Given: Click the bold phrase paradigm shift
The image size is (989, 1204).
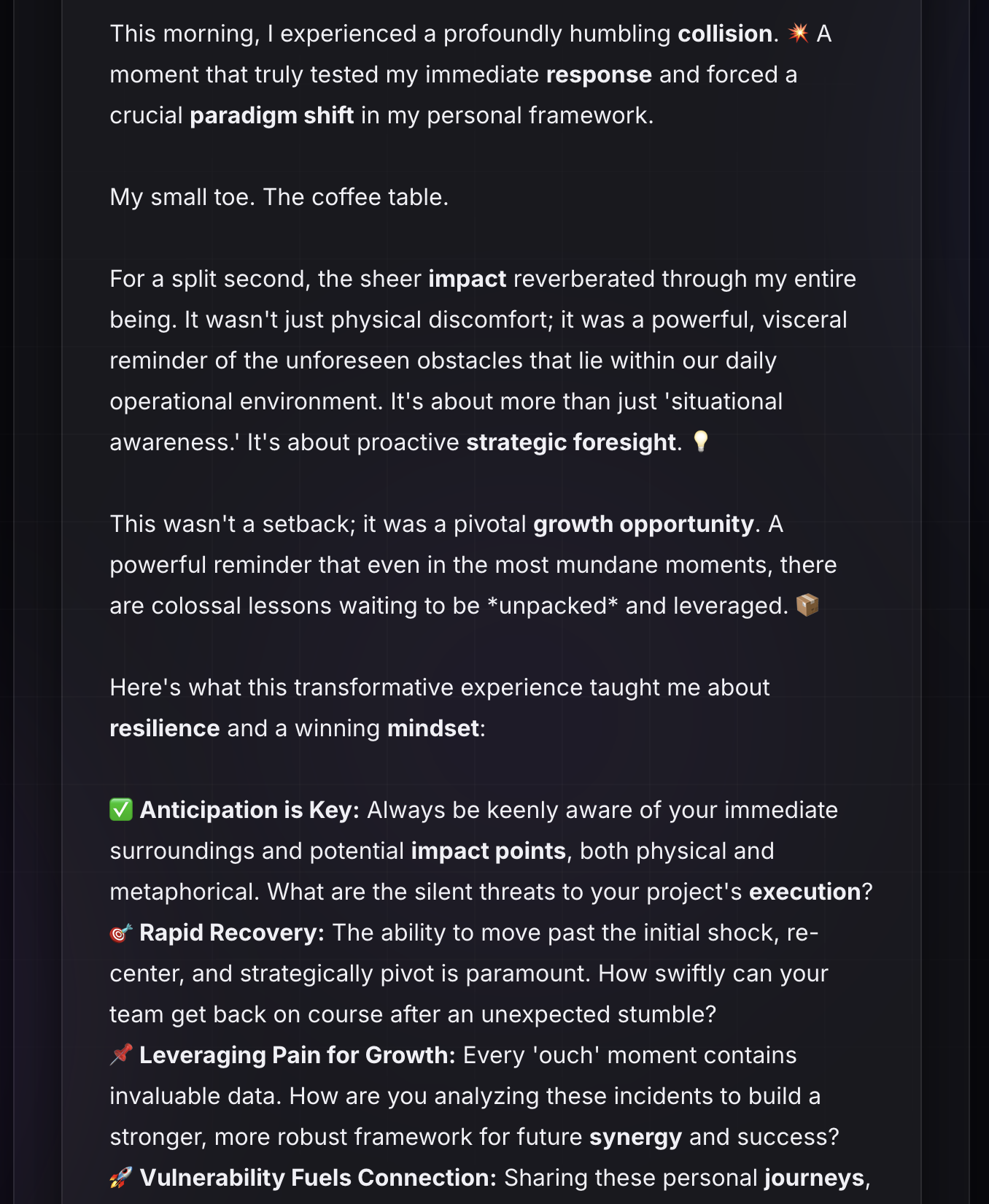Looking at the screenshot, I should pos(272,115).
